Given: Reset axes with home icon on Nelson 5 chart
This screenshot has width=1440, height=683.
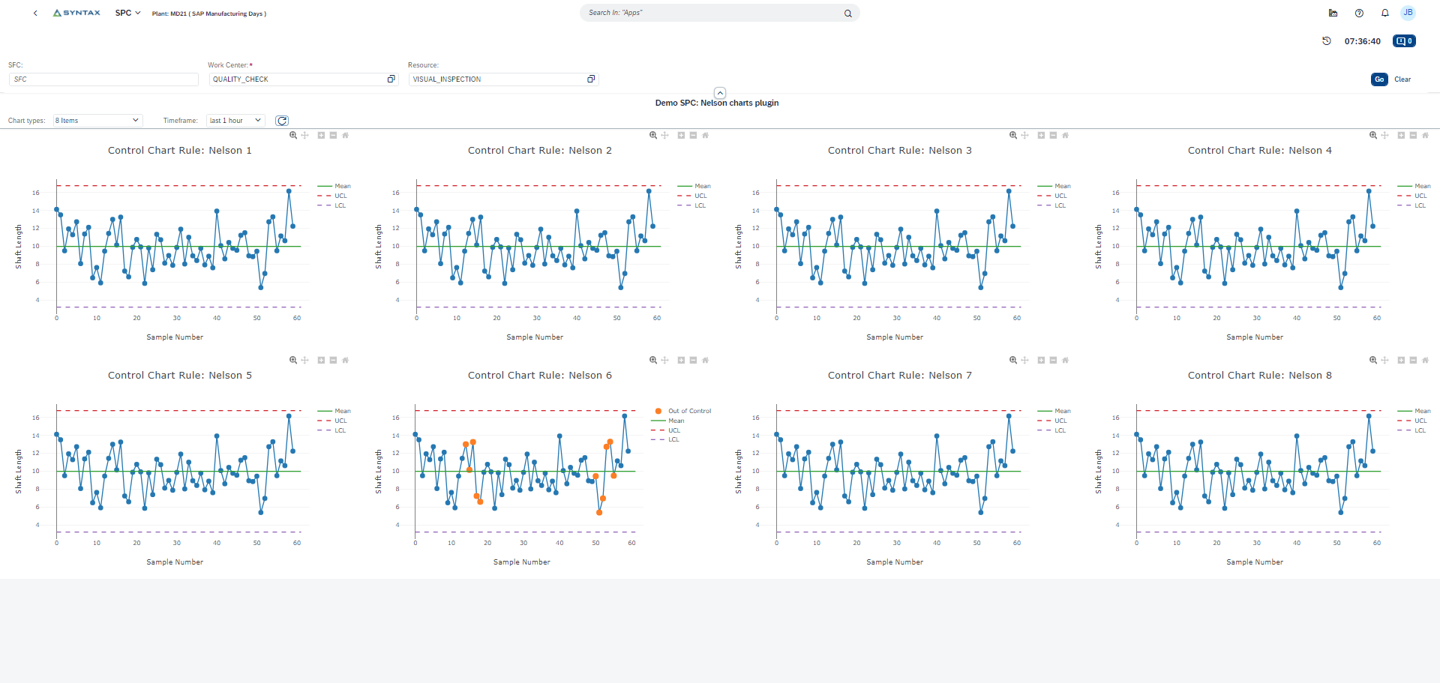Looking at the screenshot, I should click(344, 360).
